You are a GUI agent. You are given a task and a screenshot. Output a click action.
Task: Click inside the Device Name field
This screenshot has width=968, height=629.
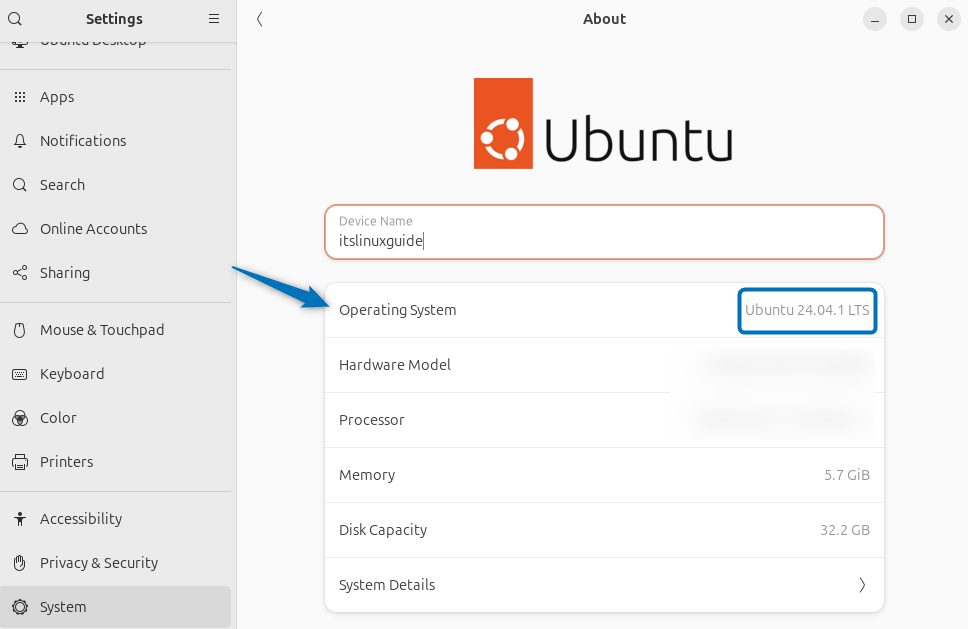[604, 240]
